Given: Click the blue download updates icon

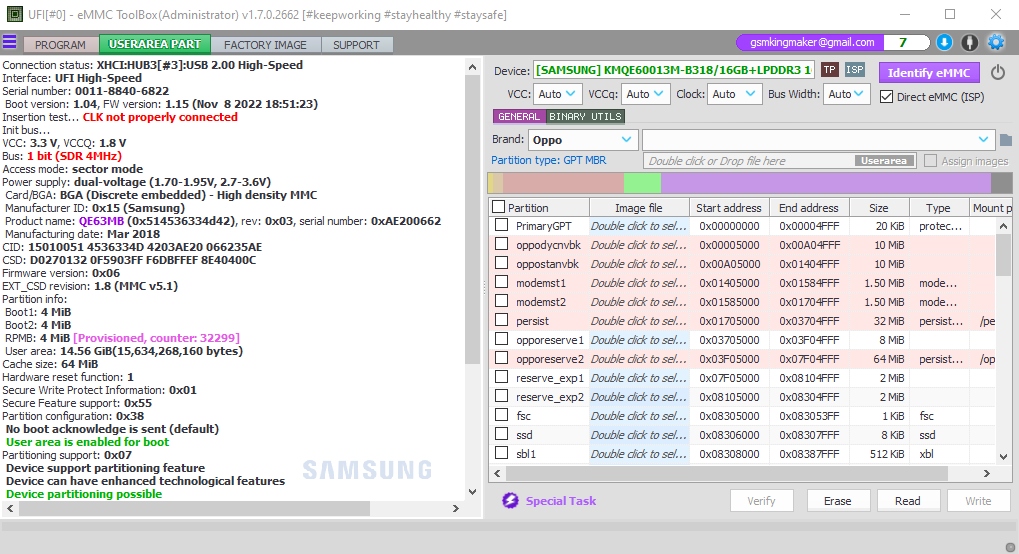Looking at the screenshot, I should click(944, 43).
